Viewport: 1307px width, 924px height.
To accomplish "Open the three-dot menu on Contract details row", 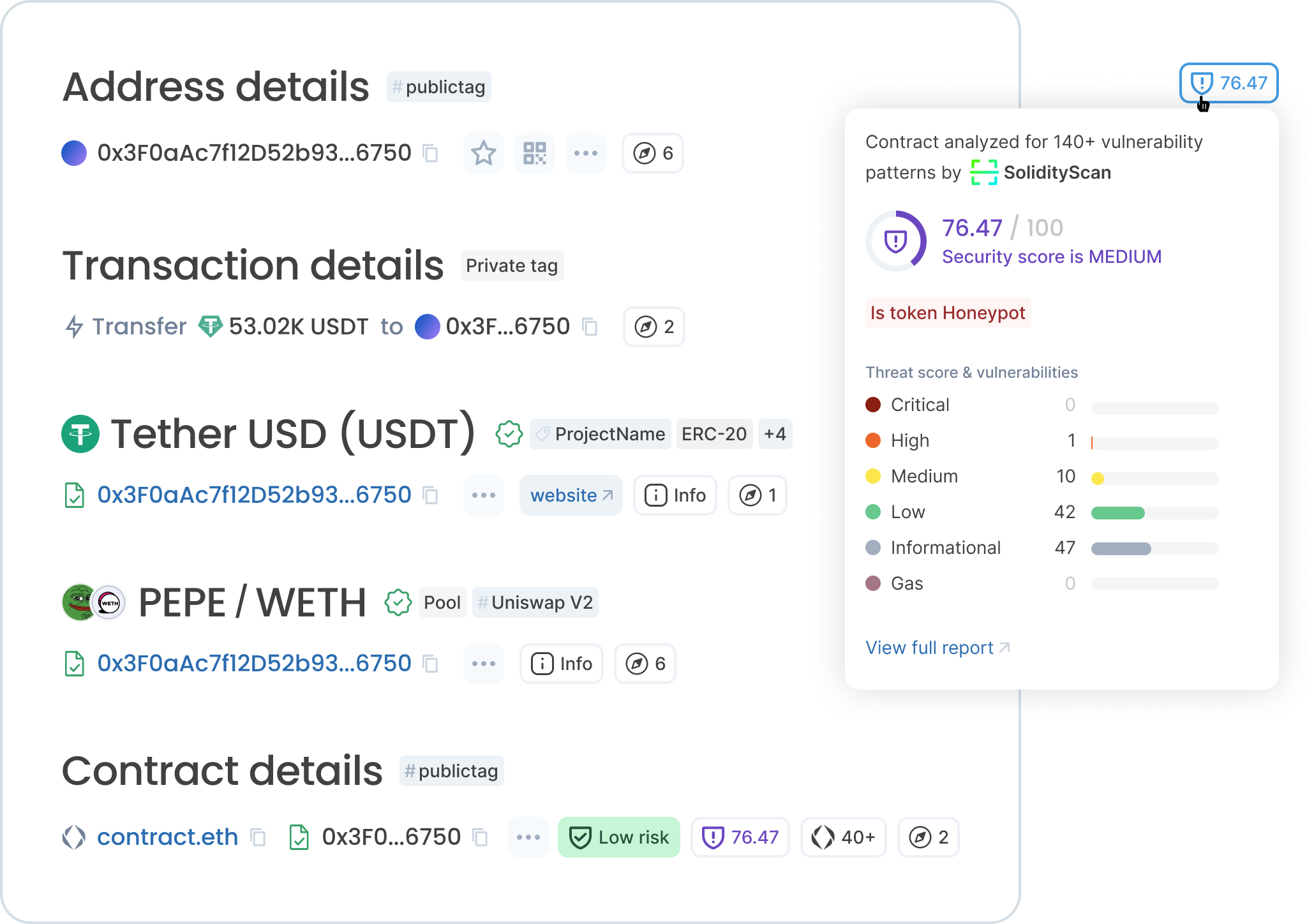I will (528, 837).
